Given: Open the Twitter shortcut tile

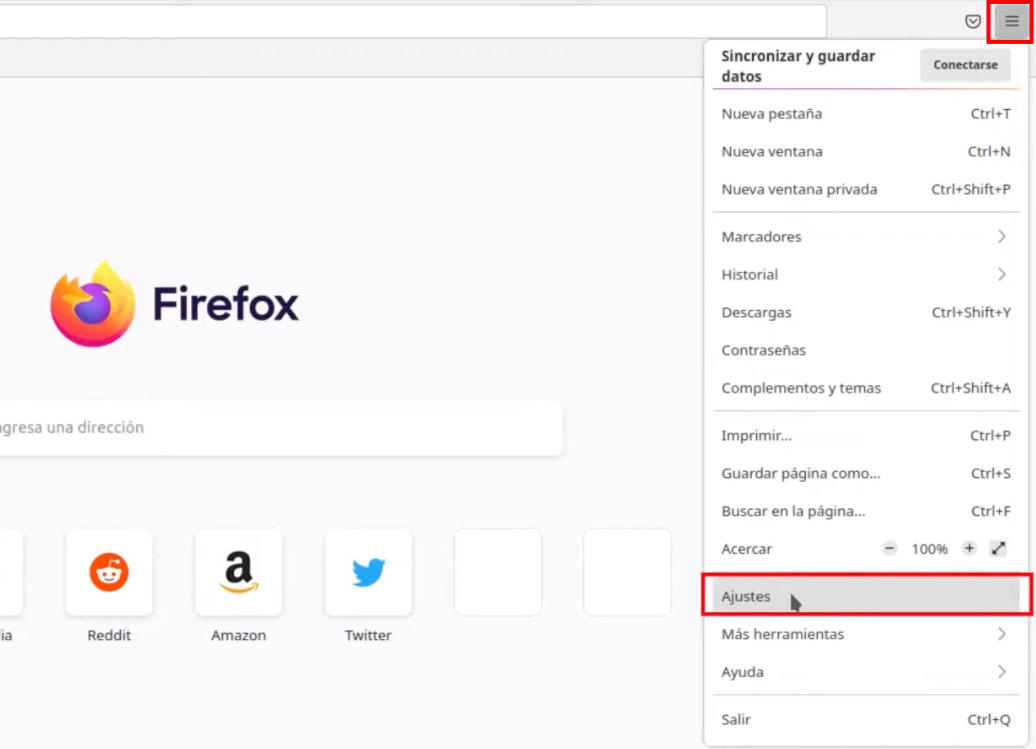Looking at the screenshot, I should [368, 572].
